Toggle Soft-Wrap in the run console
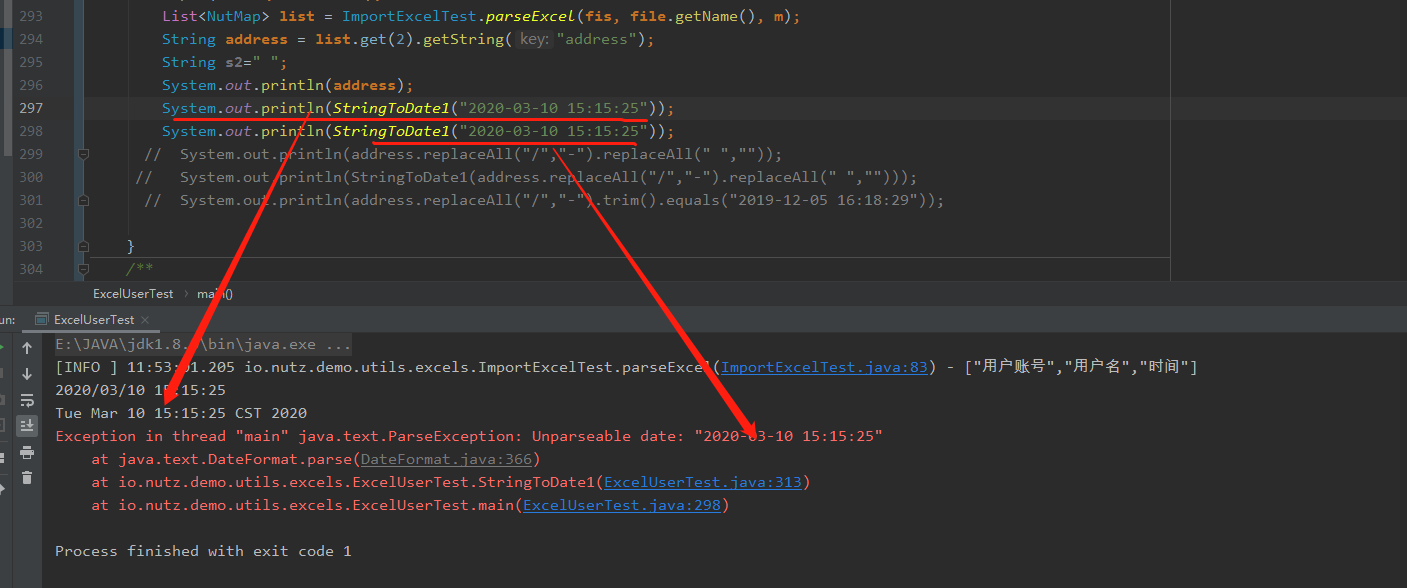The height and width of the screenshot is (588, 1407). 27,400
